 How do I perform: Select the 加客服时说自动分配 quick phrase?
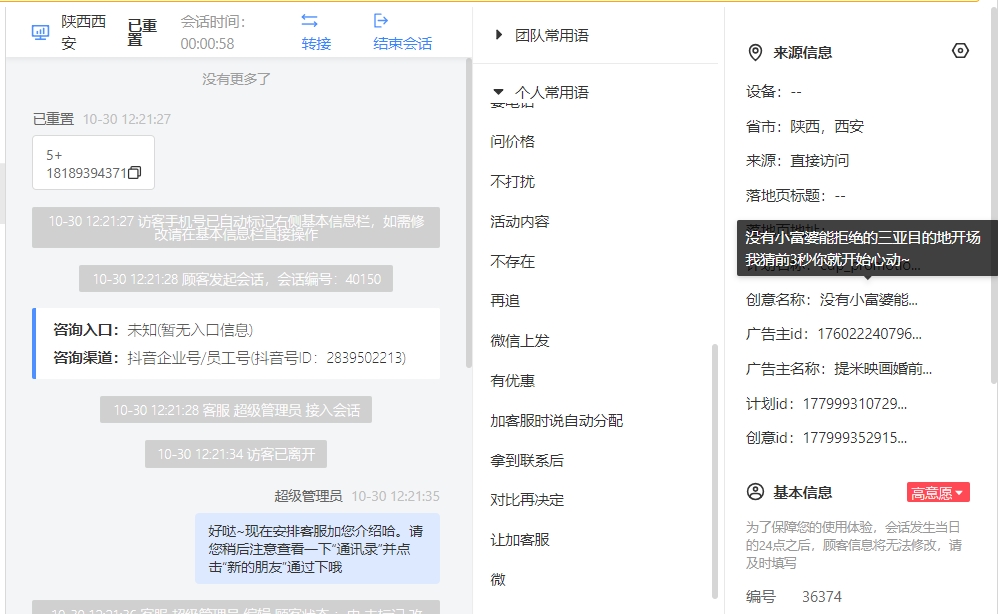556,421
